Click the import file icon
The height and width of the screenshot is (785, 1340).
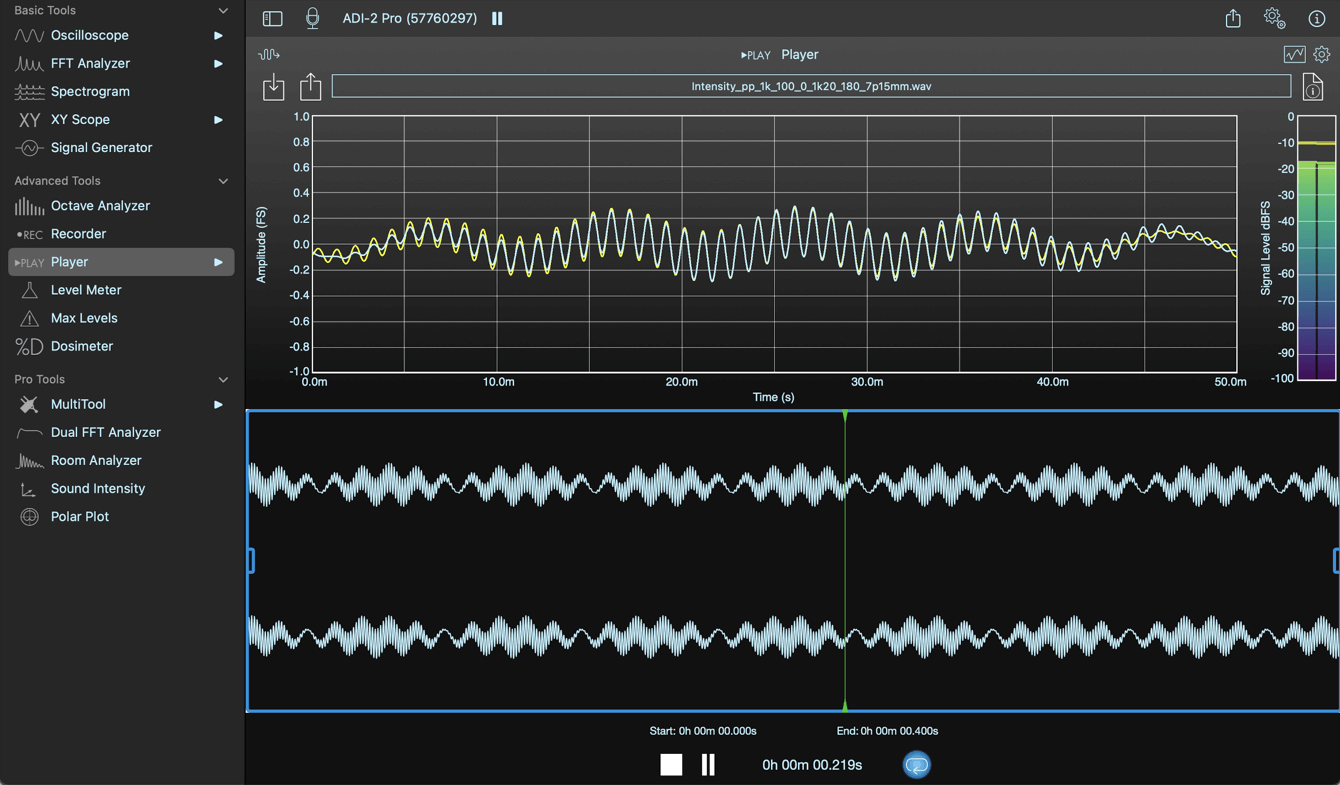(x=273, y=87)
